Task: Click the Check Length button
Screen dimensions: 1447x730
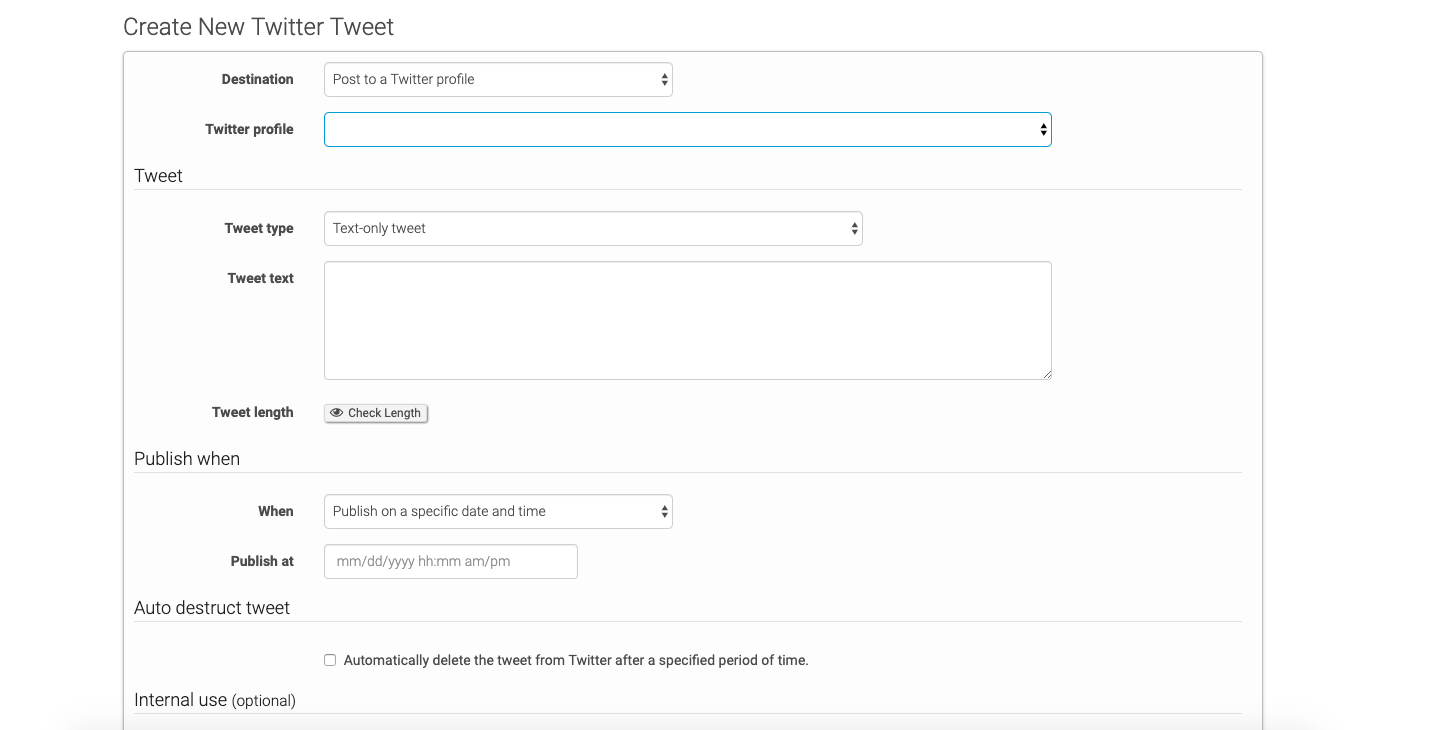Action: tap(376, 413)
